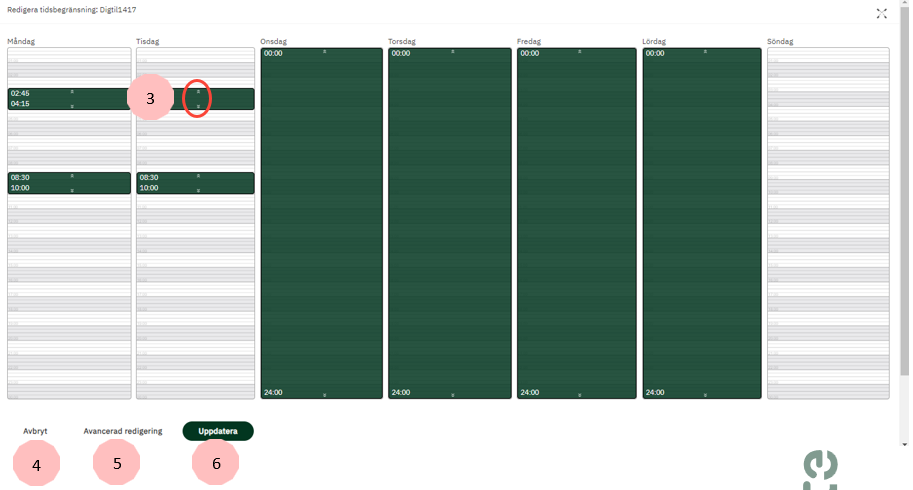Select the 02:45 start time on Måndag

click(x=20, y=93)
